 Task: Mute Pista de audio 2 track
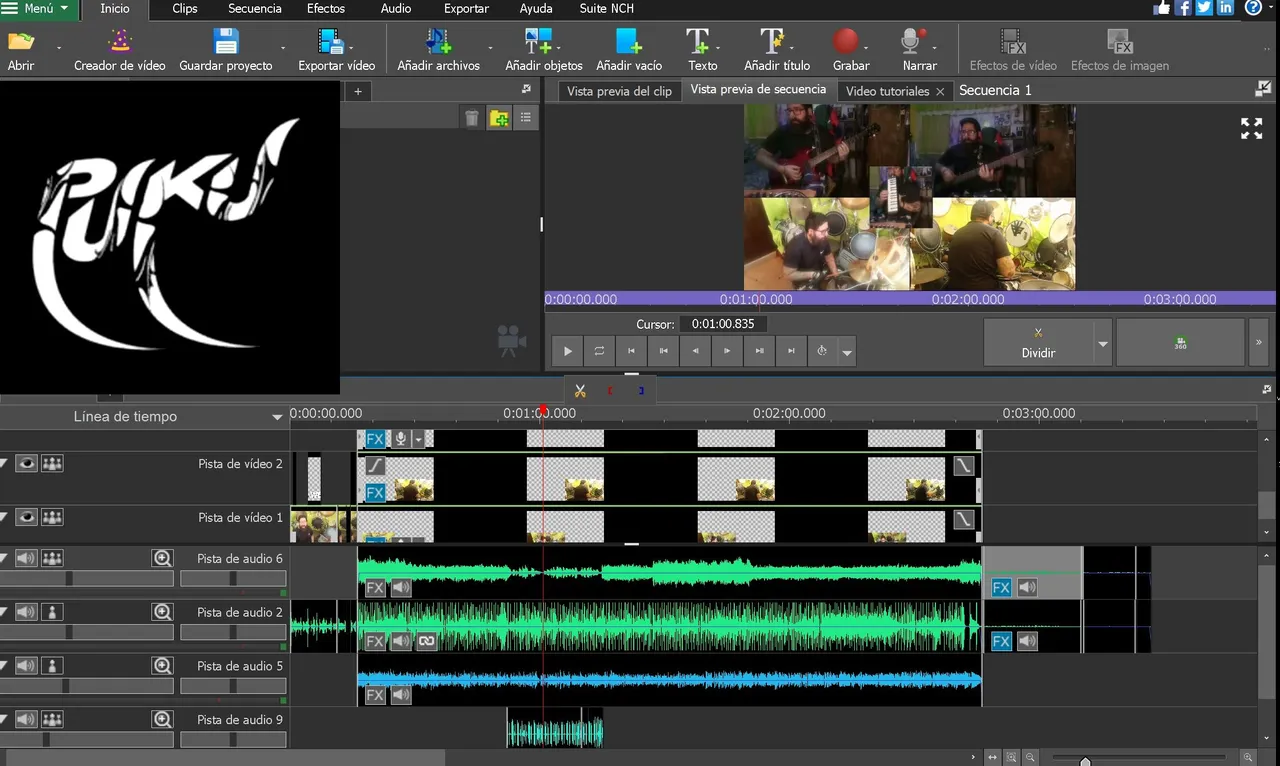click(x=26, y=612)
